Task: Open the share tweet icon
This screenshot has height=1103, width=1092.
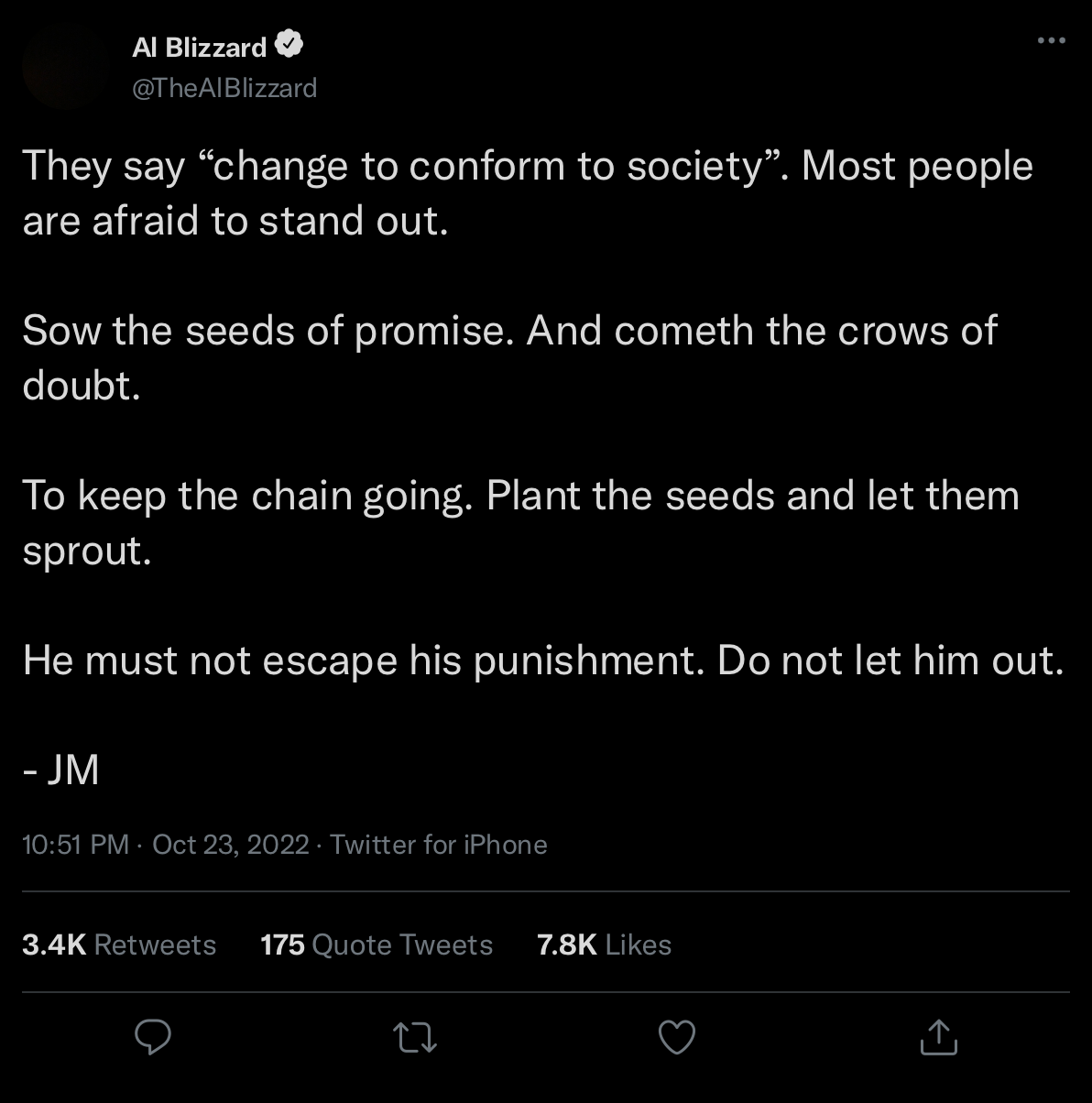Action: click(x=937, y=1037)
